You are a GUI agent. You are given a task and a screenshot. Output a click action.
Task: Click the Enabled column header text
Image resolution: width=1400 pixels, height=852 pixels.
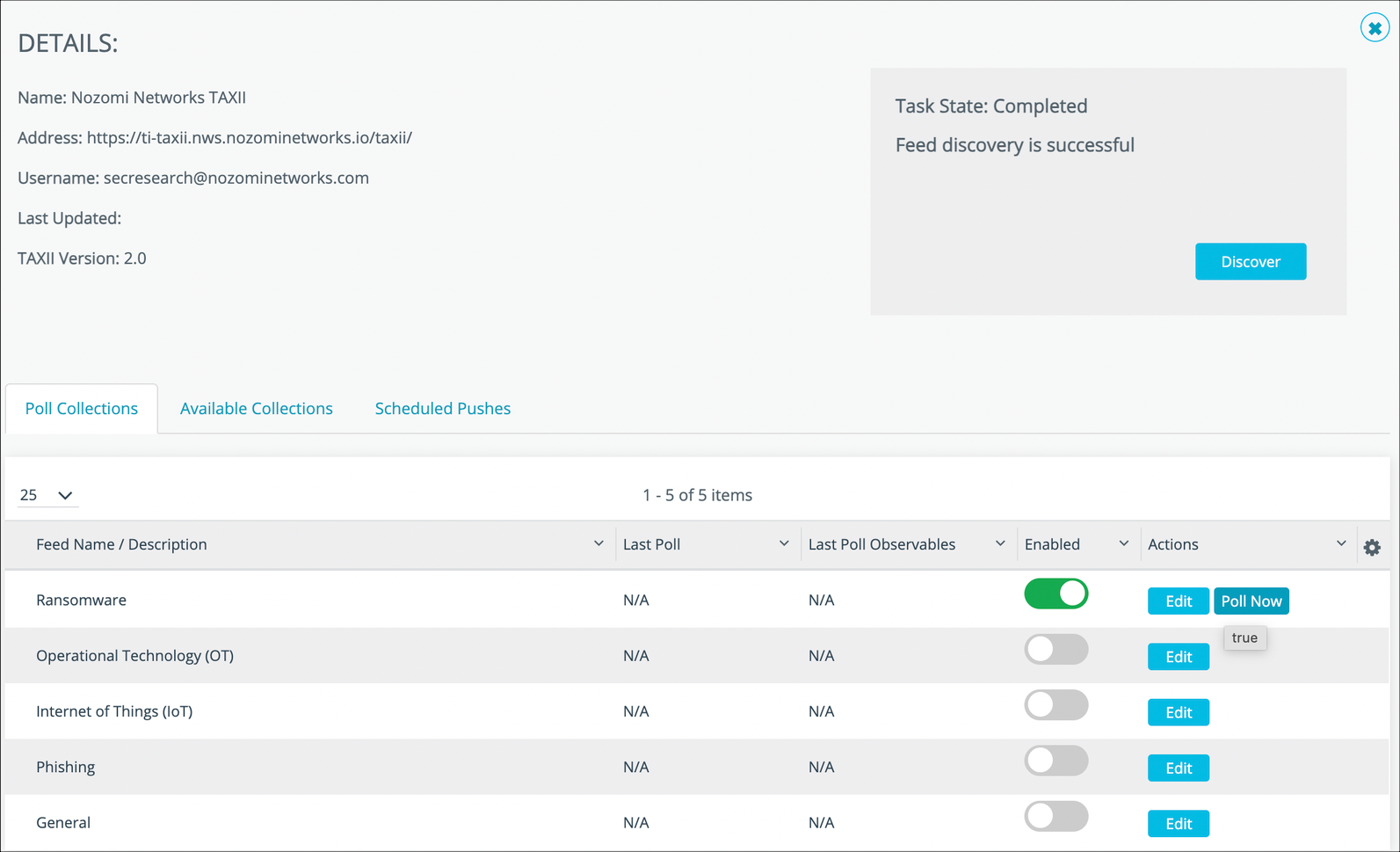pyautogui.click(x=1052, y=544)
